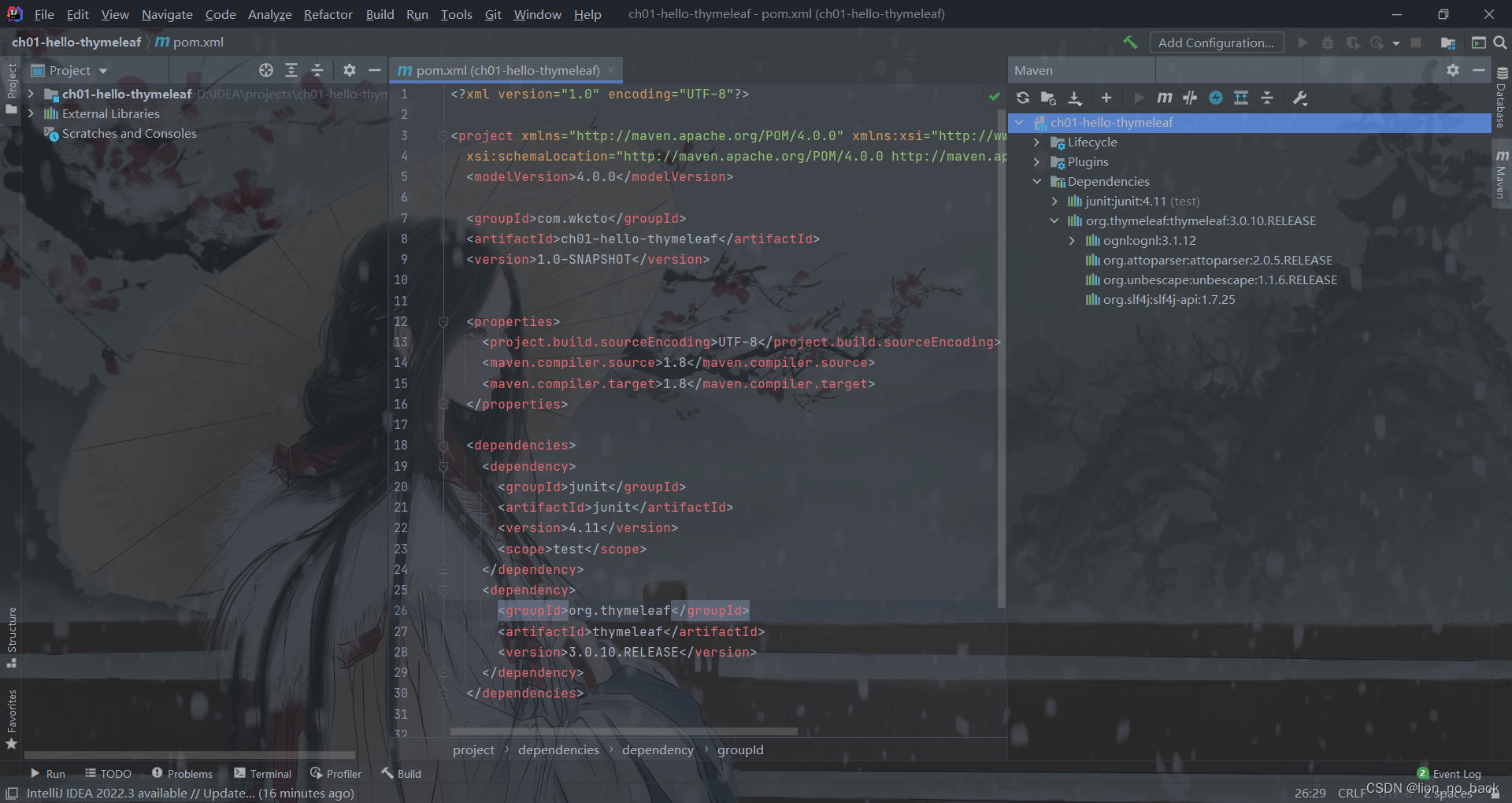The height and width of the screenshot is (803, 1512).
Task: Open the Run tool window
Action: point(47,774)
